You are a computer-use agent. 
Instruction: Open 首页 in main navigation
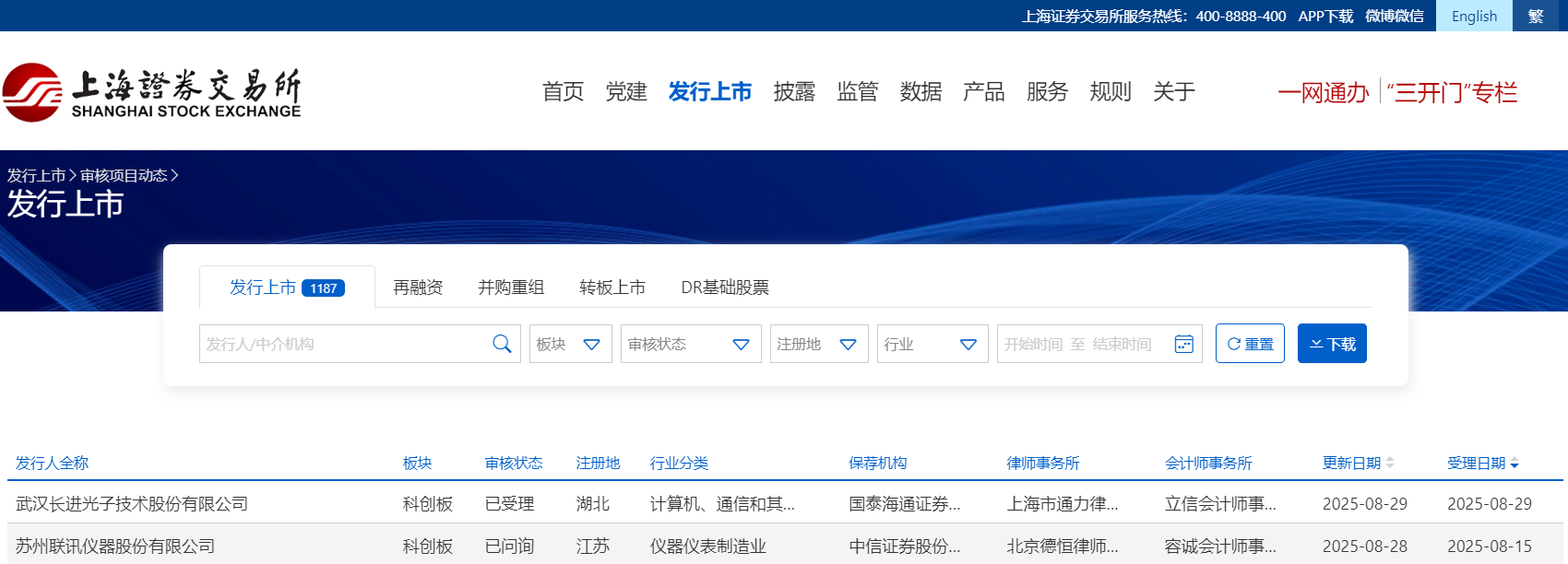coord(563,92)
